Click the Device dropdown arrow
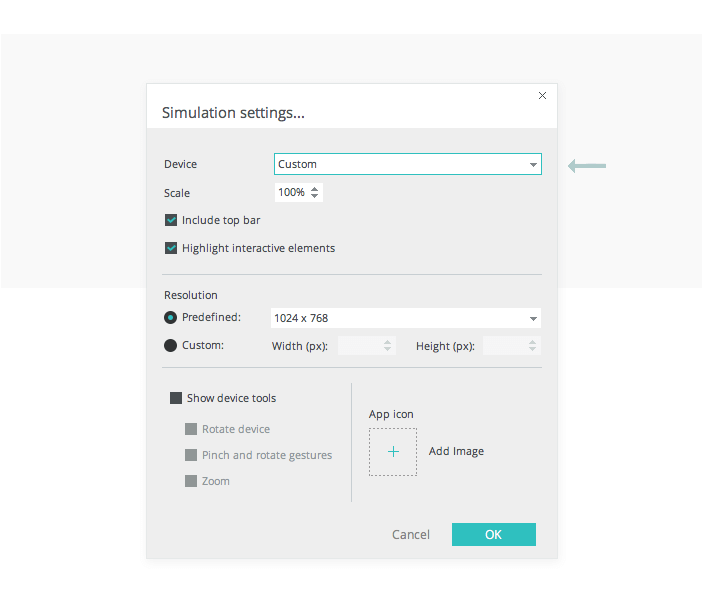This screenshot has height=593, width=702. (x=533, y=165)
